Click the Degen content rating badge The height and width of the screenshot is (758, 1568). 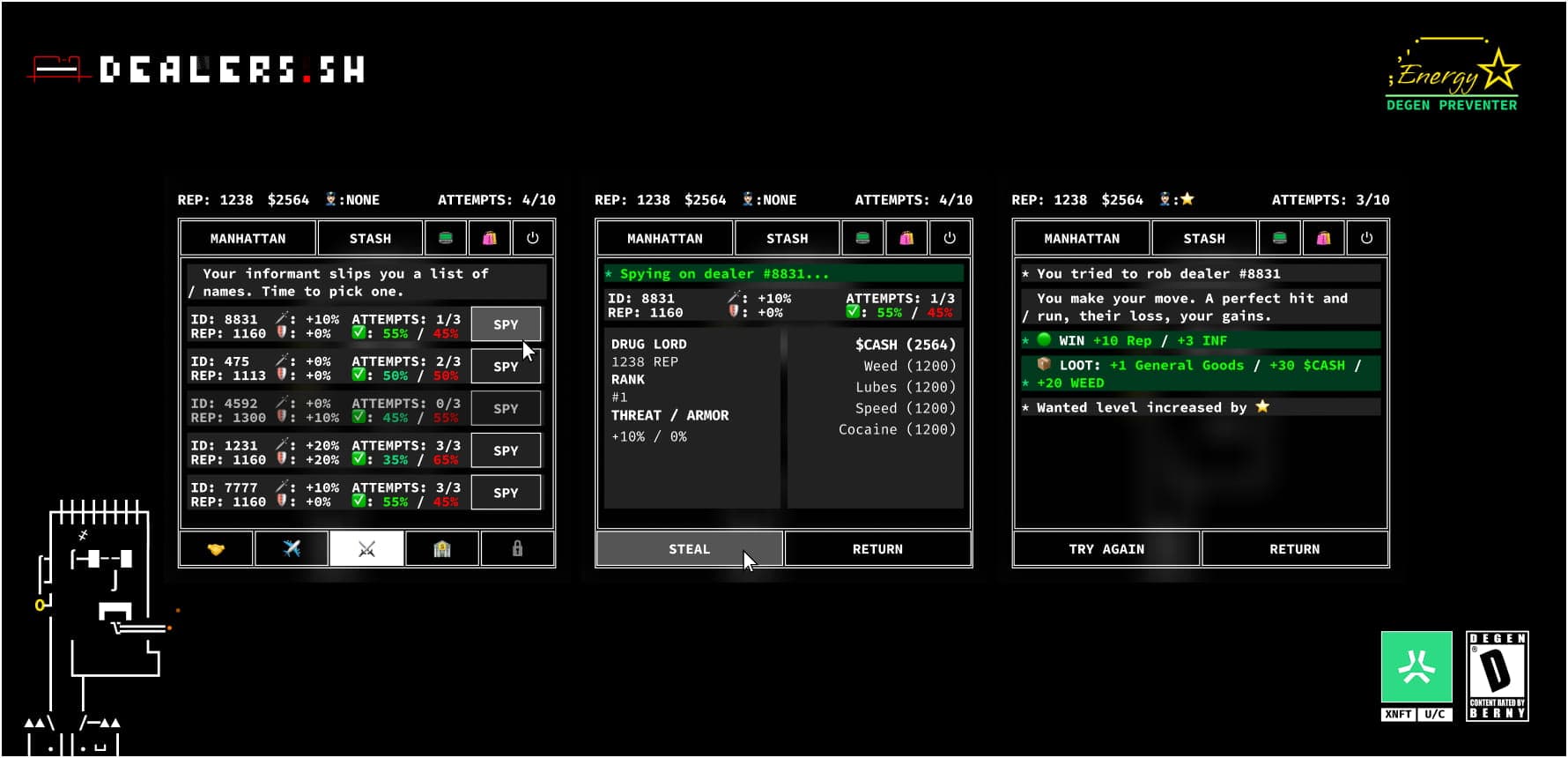[1497, 676]
